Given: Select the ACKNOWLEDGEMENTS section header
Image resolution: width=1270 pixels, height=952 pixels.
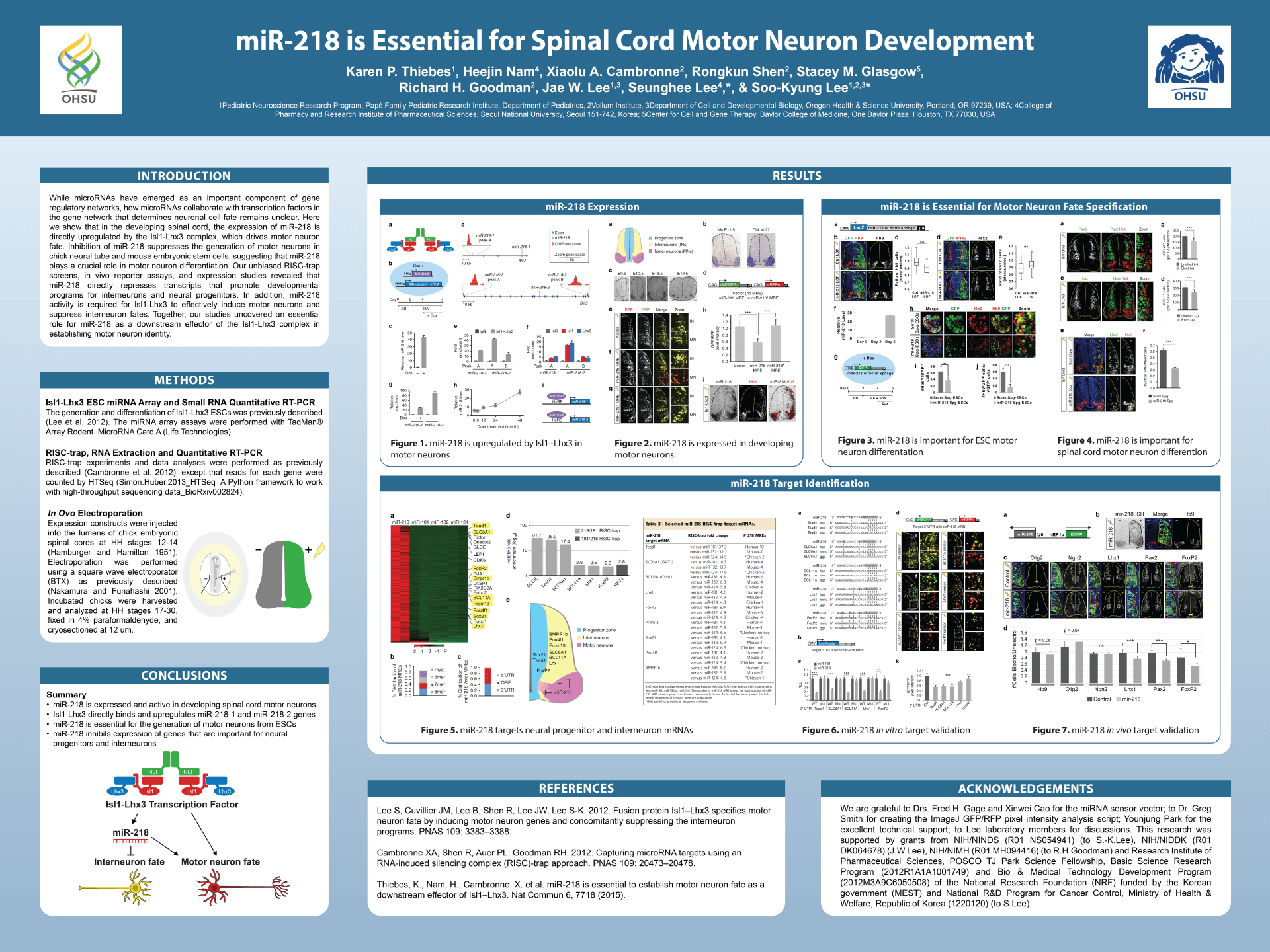Looking at the screenshot, I should point(1026,789).
